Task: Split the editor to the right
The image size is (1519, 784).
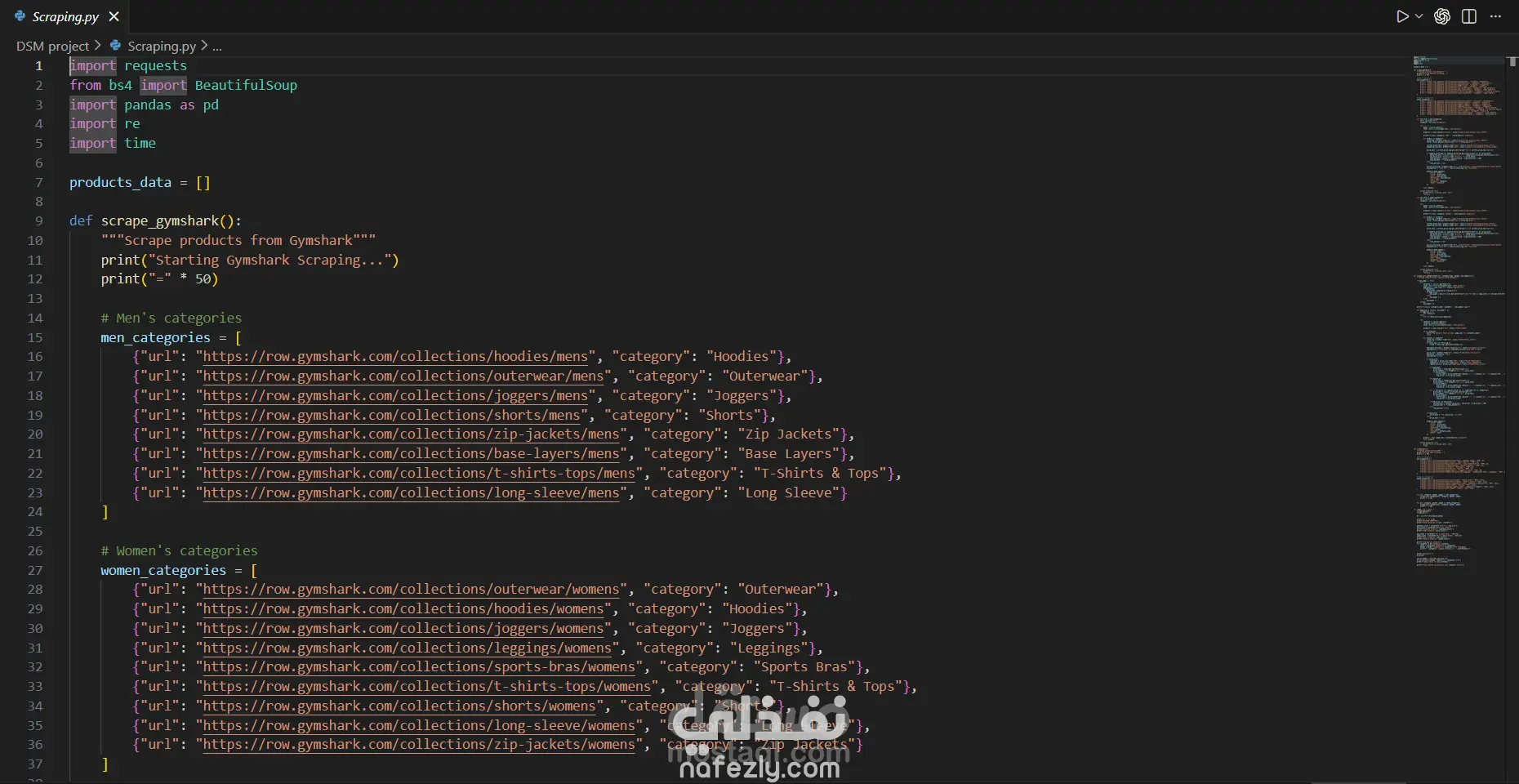Action: click(1469, 16)
